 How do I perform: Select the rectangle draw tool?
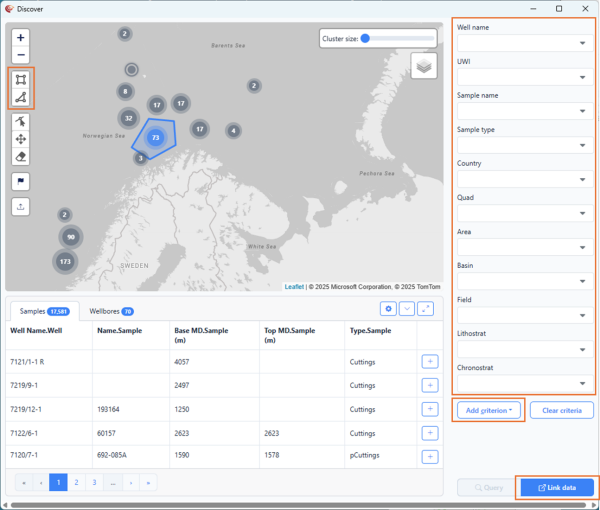(x=21, y=78)
